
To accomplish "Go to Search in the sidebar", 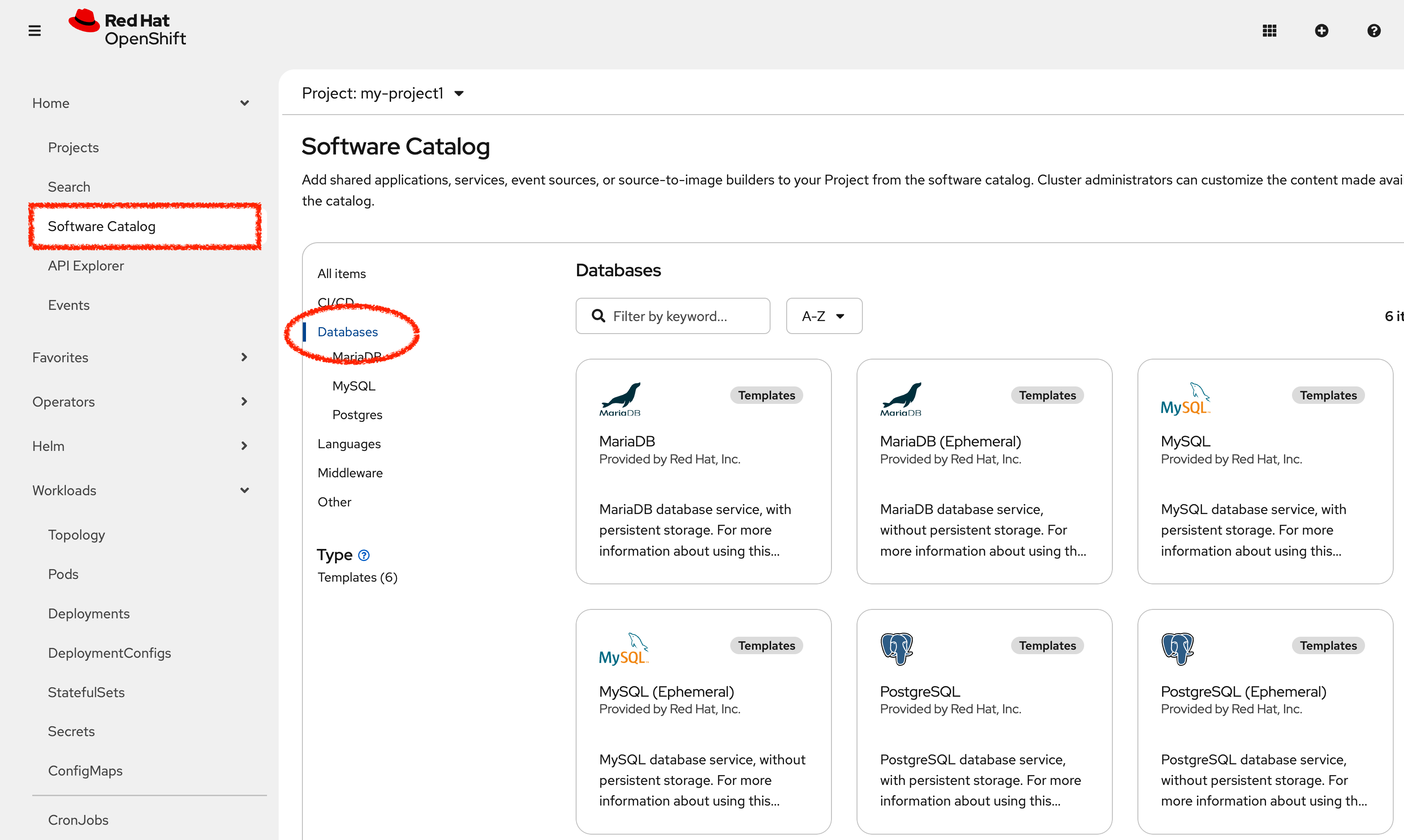I will tap(69, 187).
